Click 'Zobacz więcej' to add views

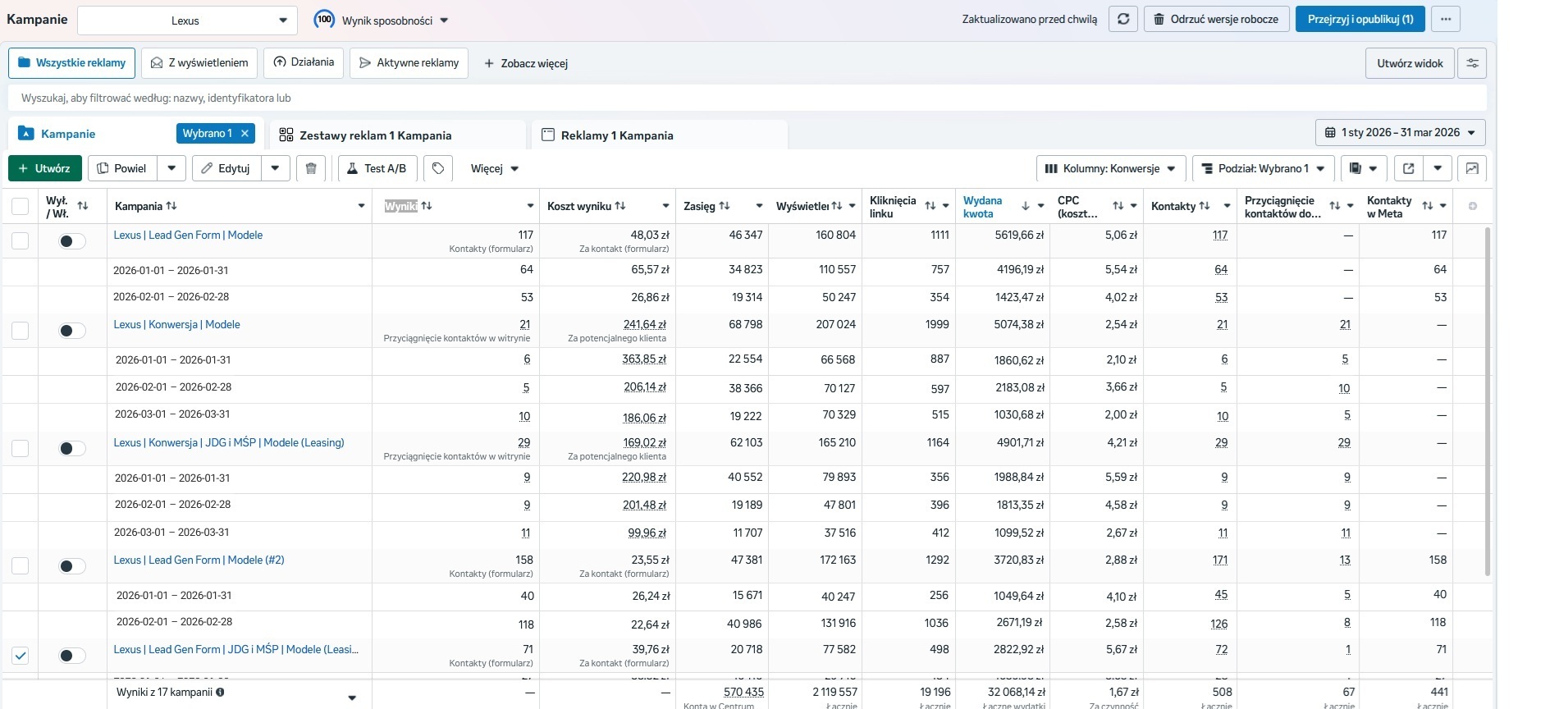coord(526,63)
